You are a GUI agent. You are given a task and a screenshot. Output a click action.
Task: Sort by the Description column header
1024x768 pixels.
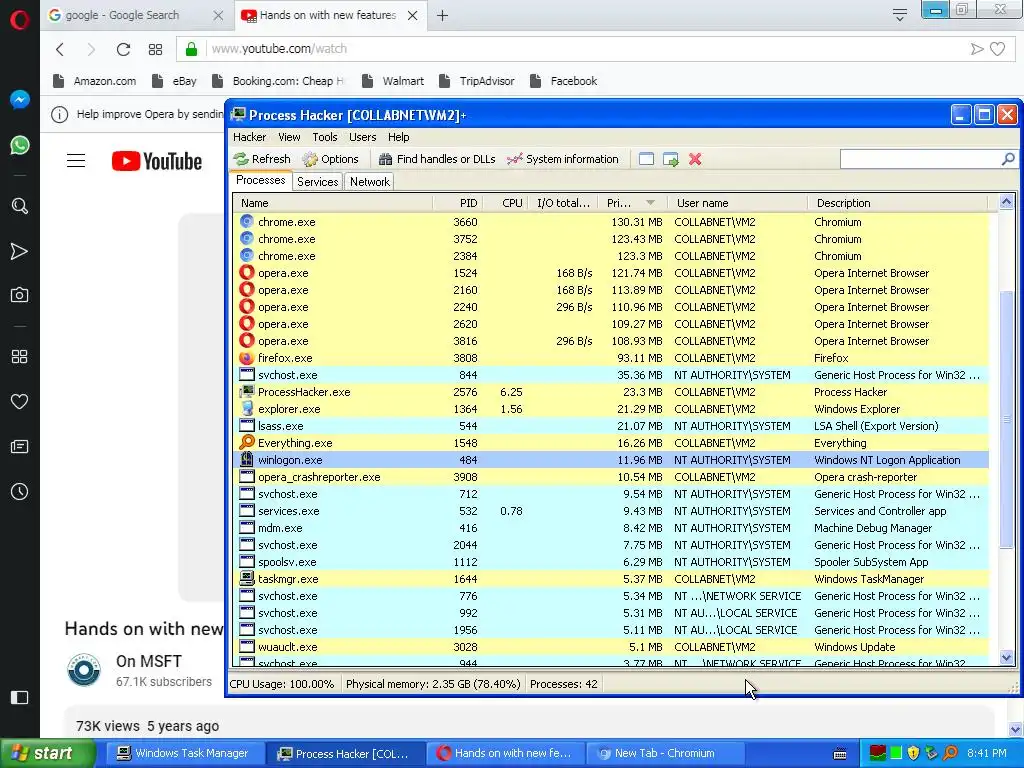[898, 203]
